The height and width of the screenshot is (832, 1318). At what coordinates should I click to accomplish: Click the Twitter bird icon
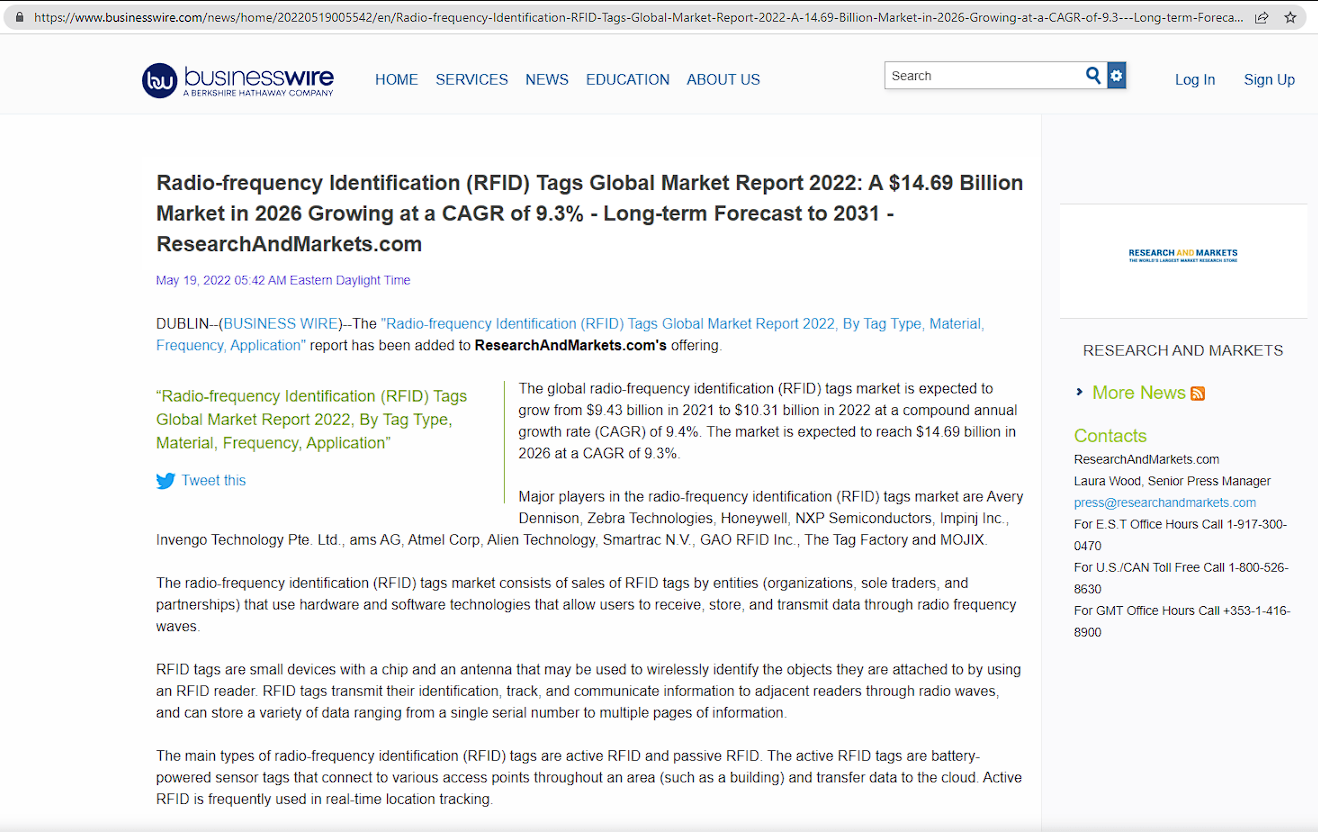tap(165, 481)
